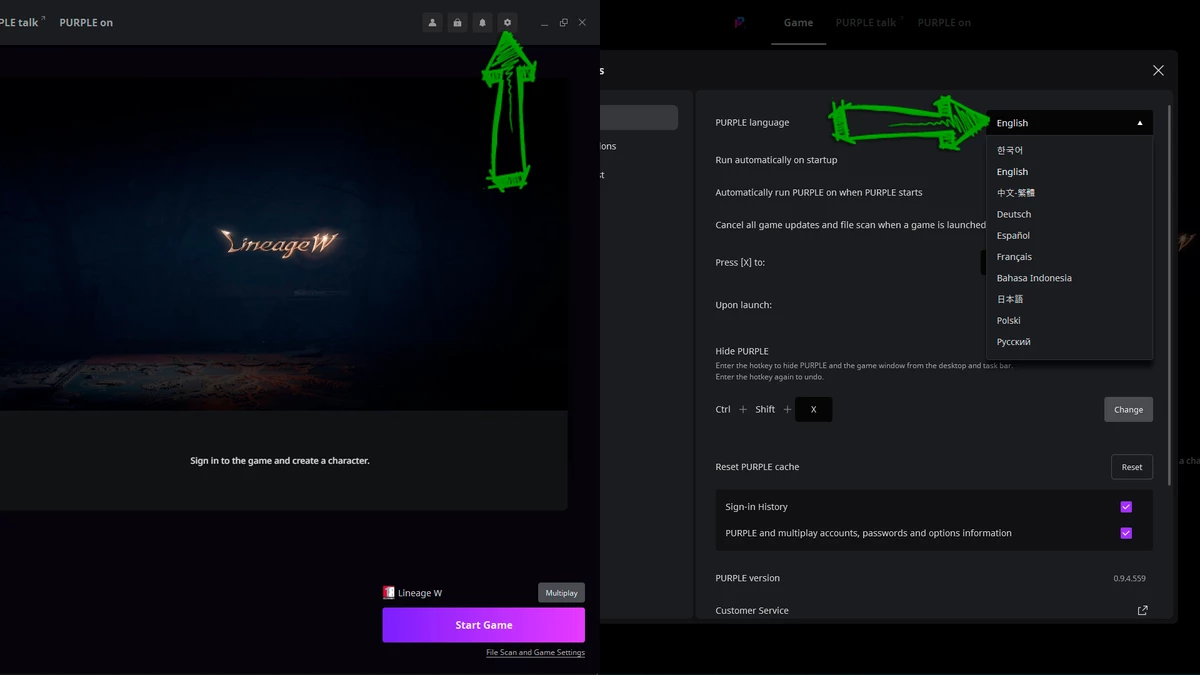Close the settings dialog with X
1200x675 pixels.
(1158, 70)
